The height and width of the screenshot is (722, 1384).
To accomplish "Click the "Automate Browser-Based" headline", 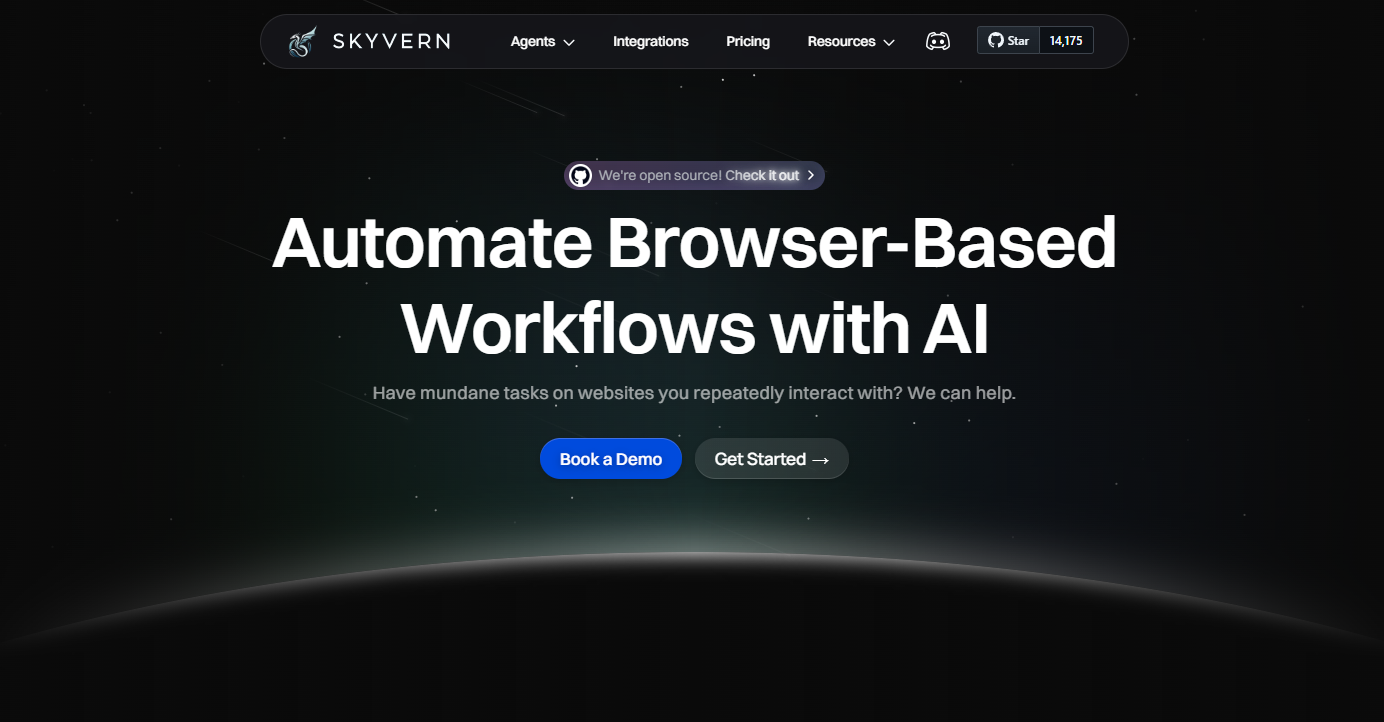I will 694,243.
